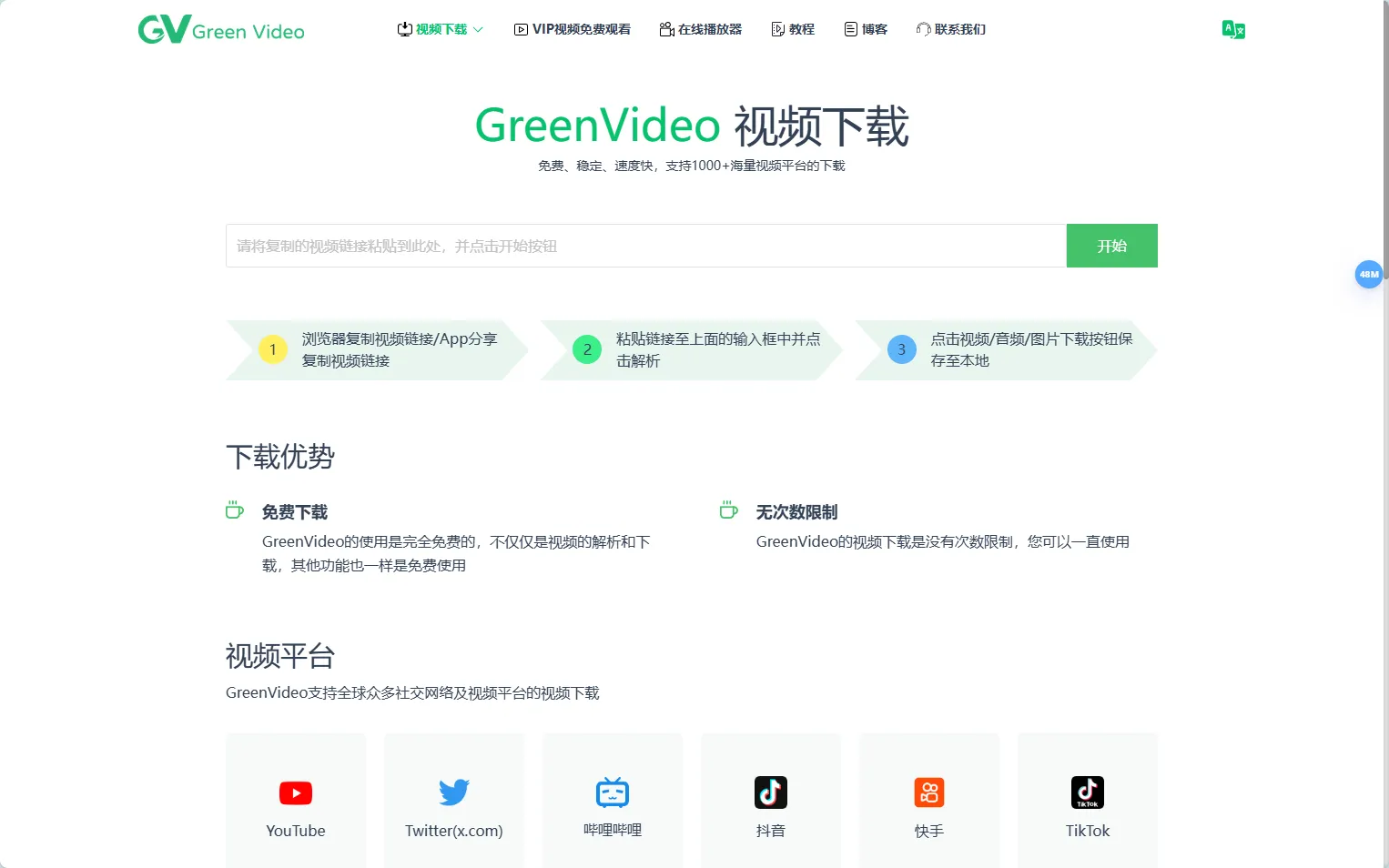Open the YouTube platform card label
Viewport: 1389px width, 868px height.
(296, 831)
